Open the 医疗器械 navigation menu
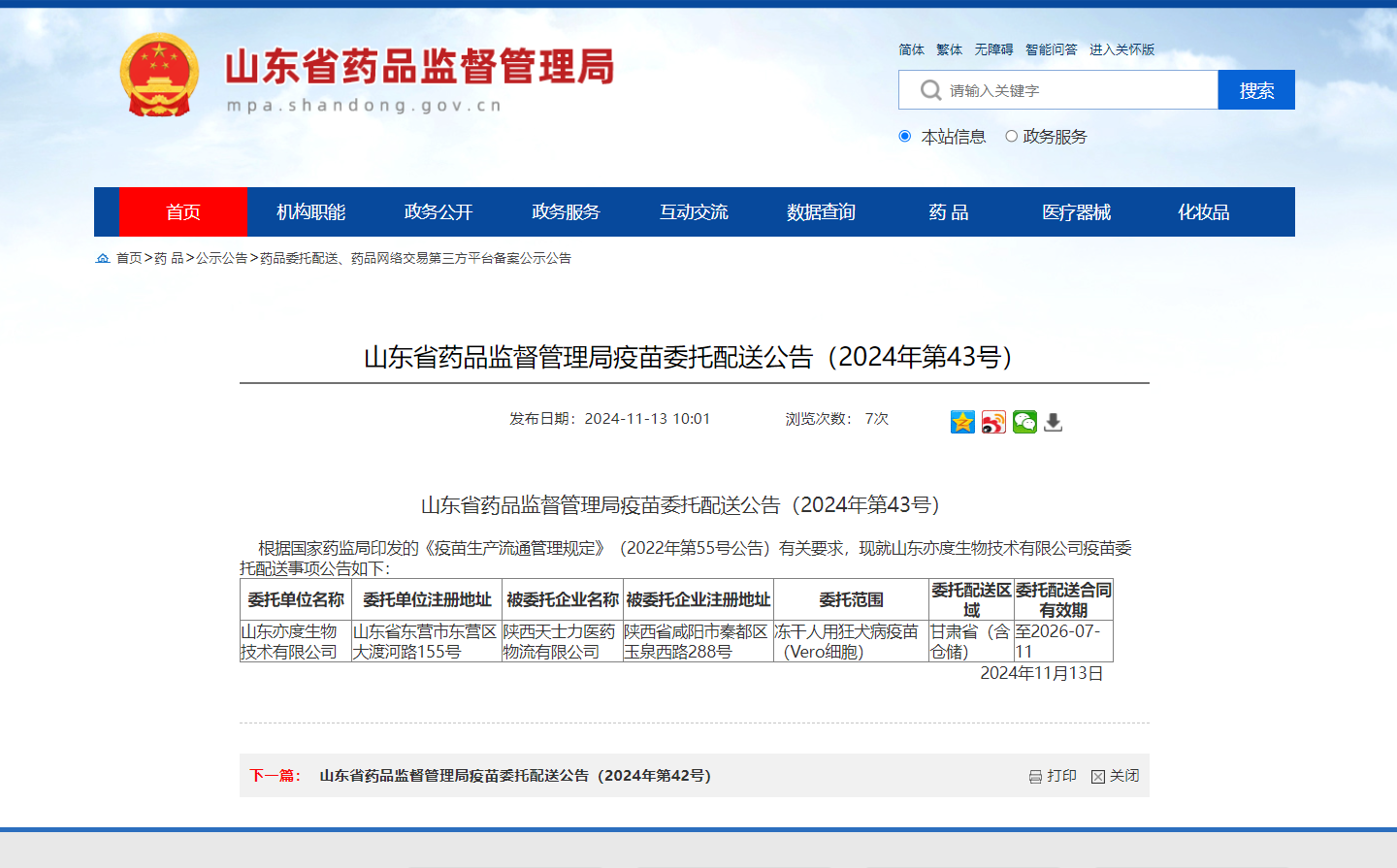The width and height of the screenshot is (1397, 868). pyautogui.click(x=1076, y=212)
